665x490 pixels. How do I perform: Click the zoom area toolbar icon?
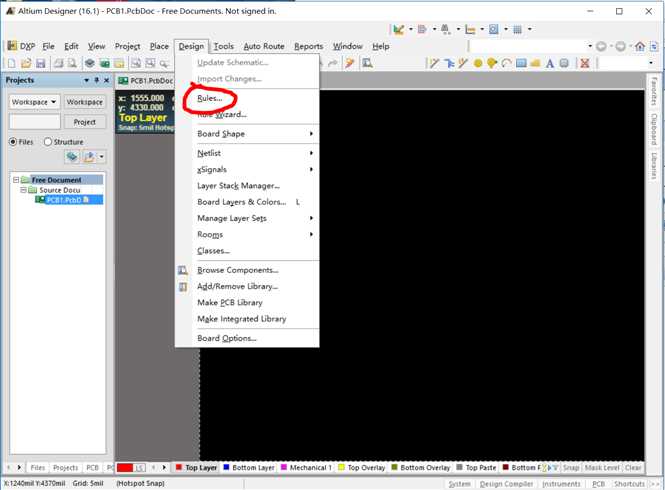coord(136,63)
